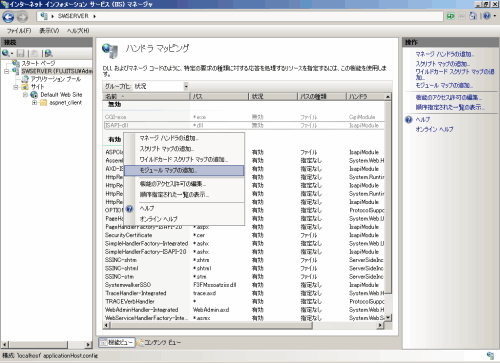Click the green refresh icon in address bar
Screen dimensions: 500x363
point(451,16)
